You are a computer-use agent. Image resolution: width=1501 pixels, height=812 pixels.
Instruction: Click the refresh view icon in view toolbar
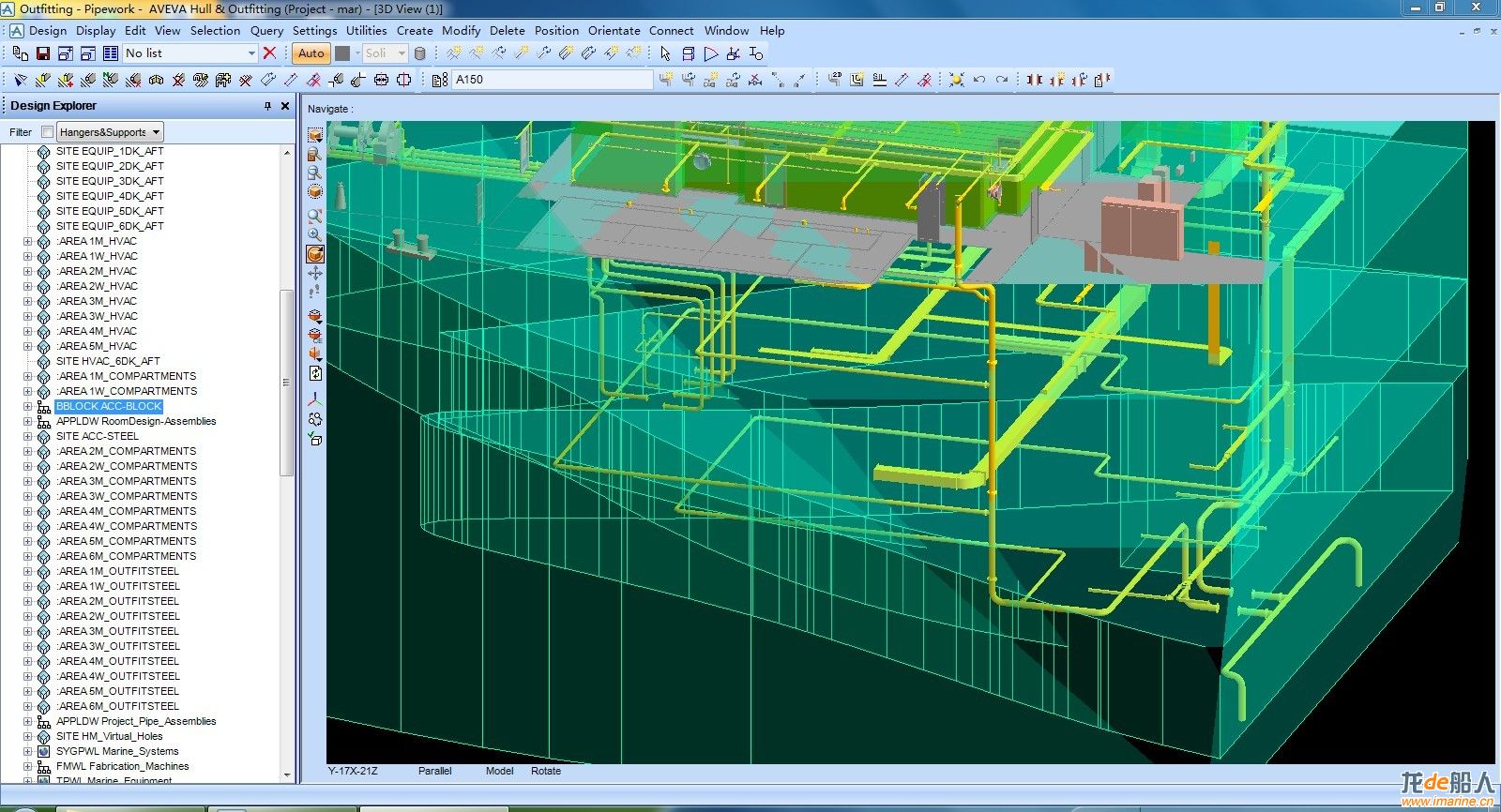[315, 373]
